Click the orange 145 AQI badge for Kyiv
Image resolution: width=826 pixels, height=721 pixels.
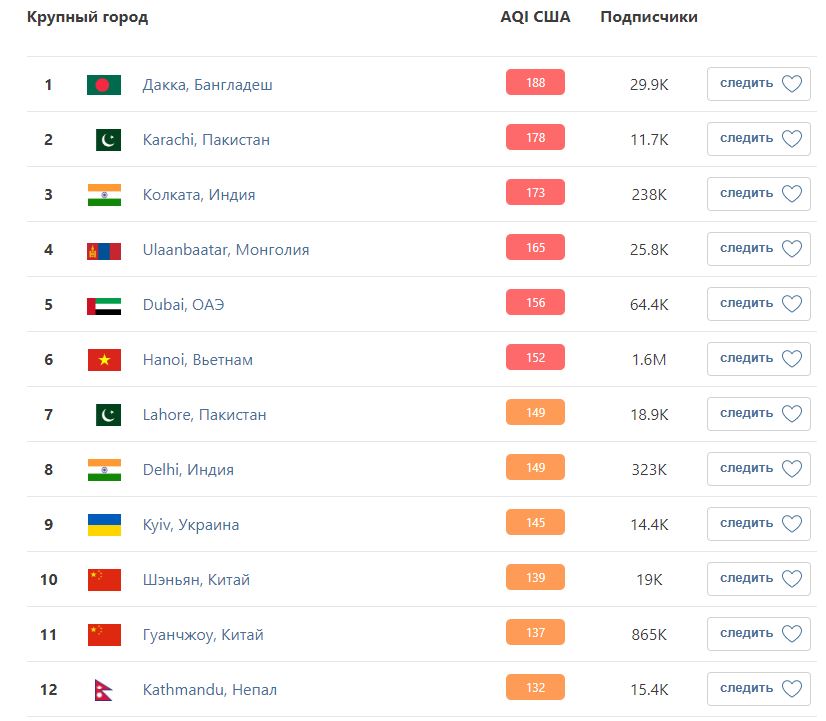click(535, 523)
